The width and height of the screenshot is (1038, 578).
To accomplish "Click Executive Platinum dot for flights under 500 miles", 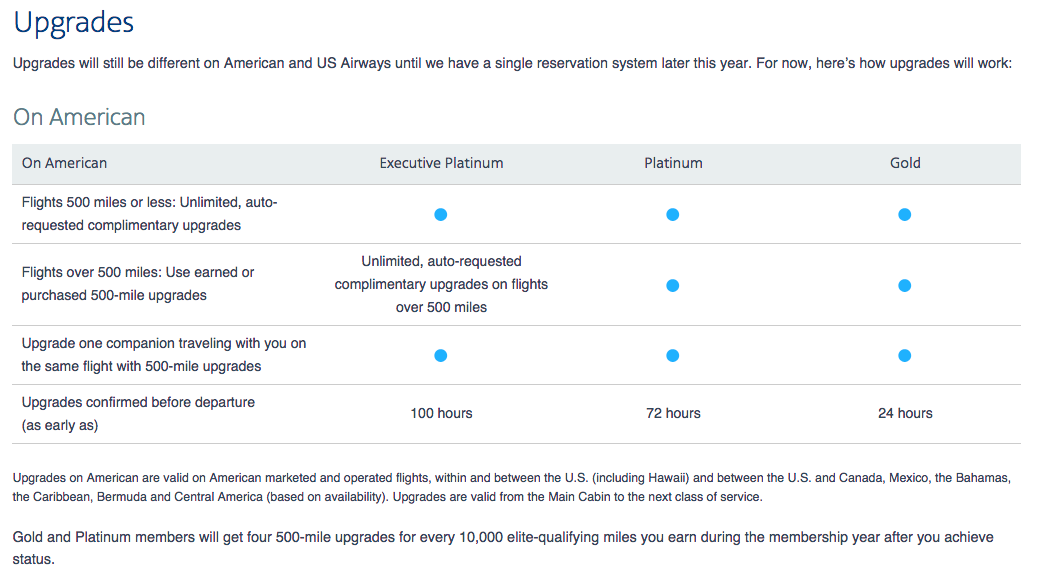I will (441, 214).
